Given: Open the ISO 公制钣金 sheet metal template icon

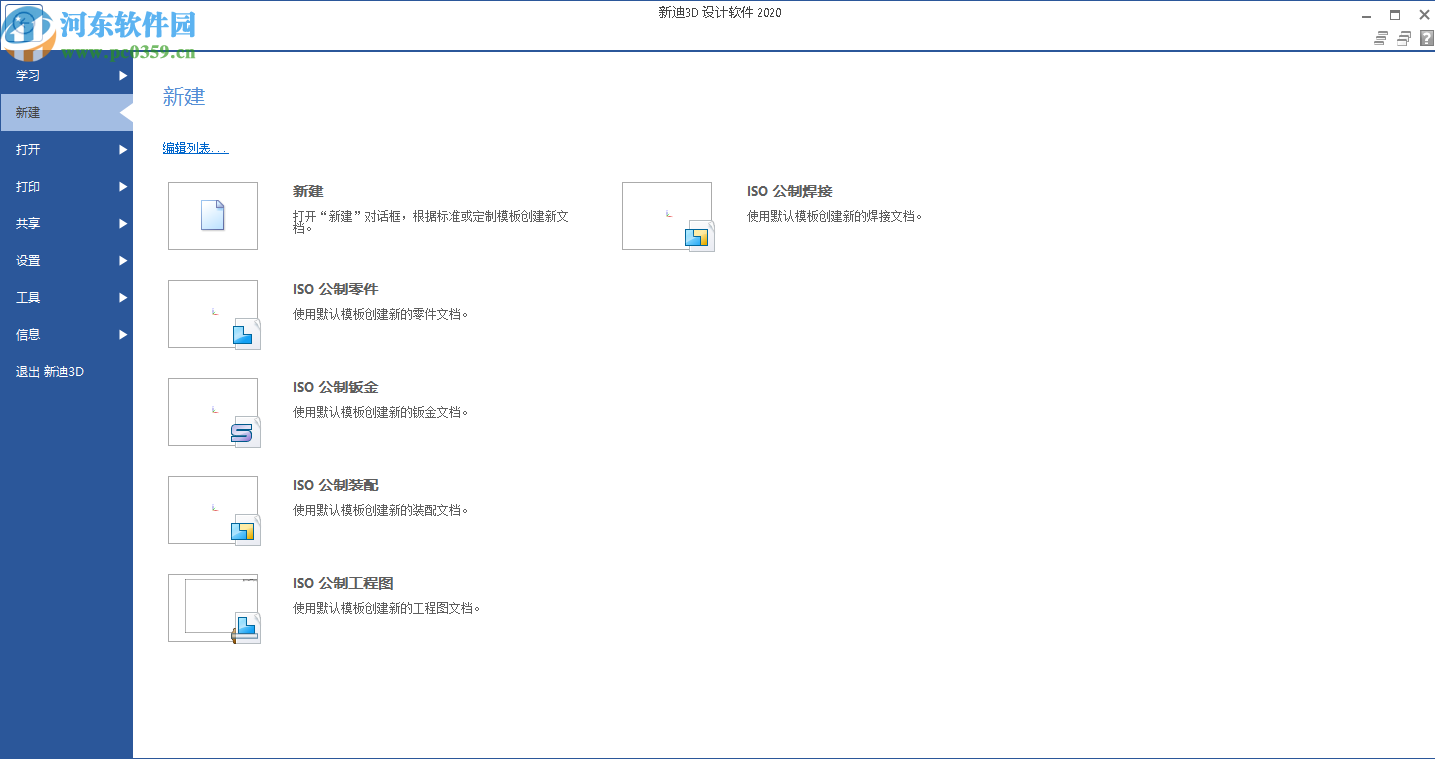Looking at the screenshot, I should tap(212, 411).
